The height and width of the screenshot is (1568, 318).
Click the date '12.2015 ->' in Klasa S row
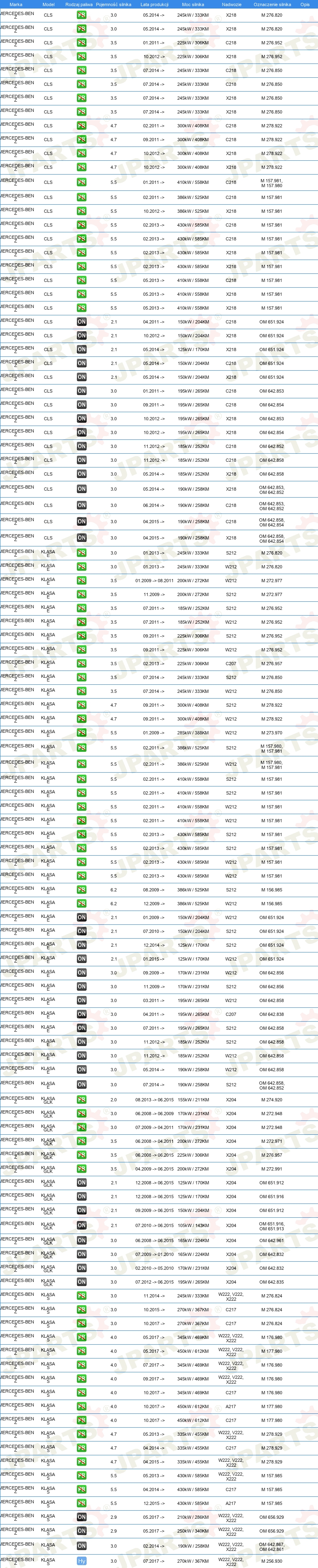[154, 1503]
